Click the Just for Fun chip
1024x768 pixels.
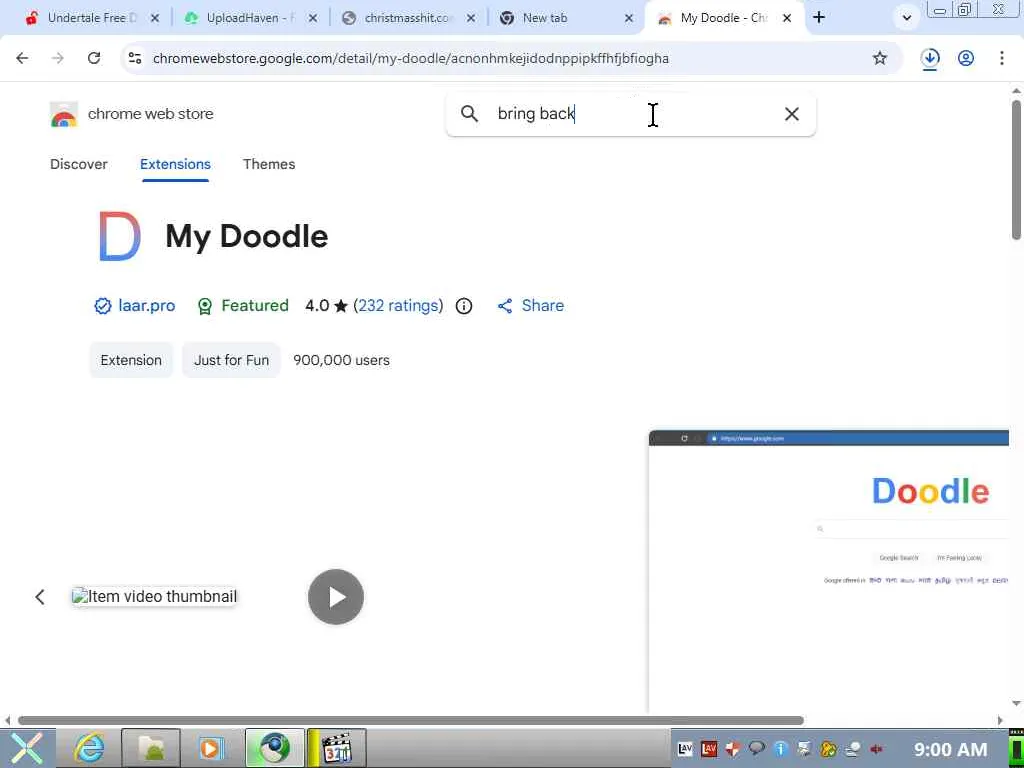point(231,360)
